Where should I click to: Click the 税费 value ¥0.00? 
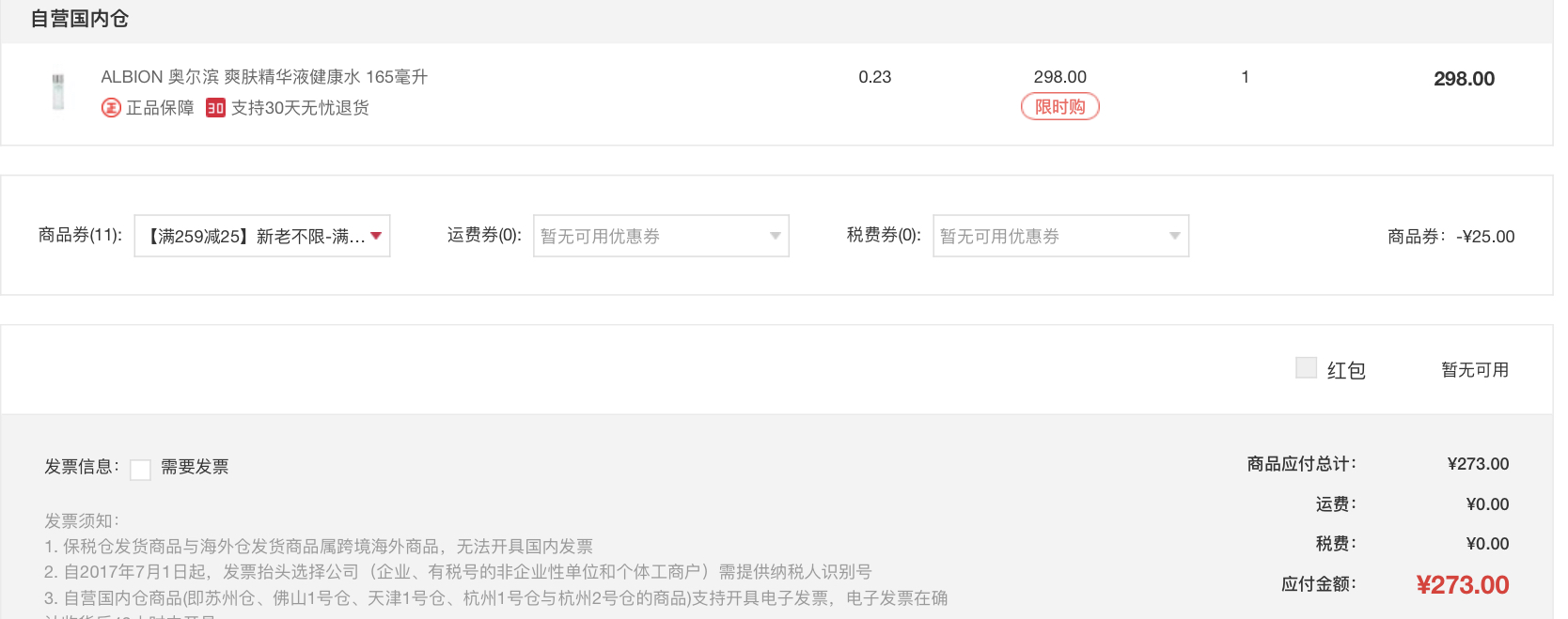coord(1487,544)
